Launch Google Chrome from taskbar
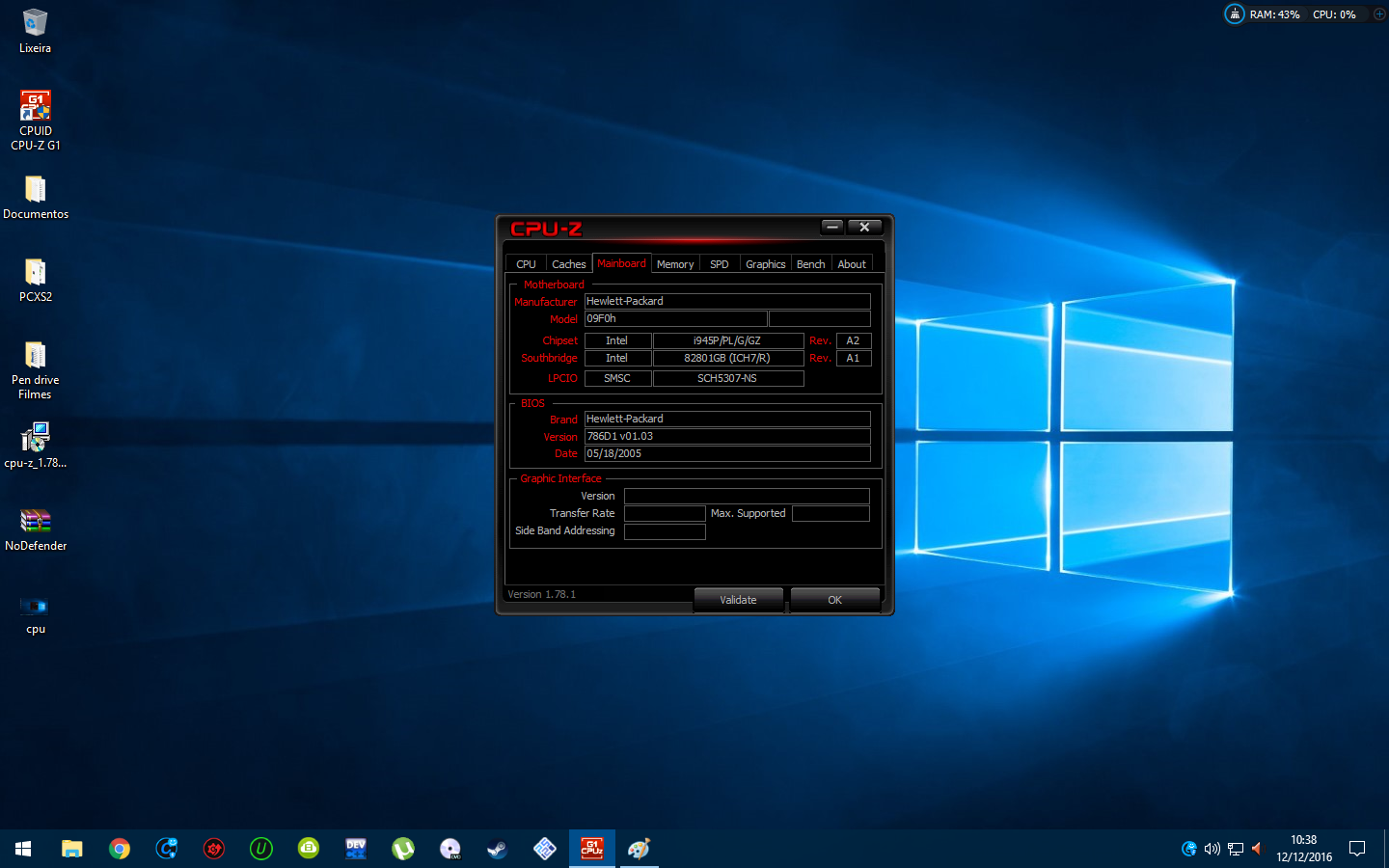 pos(120,849)
